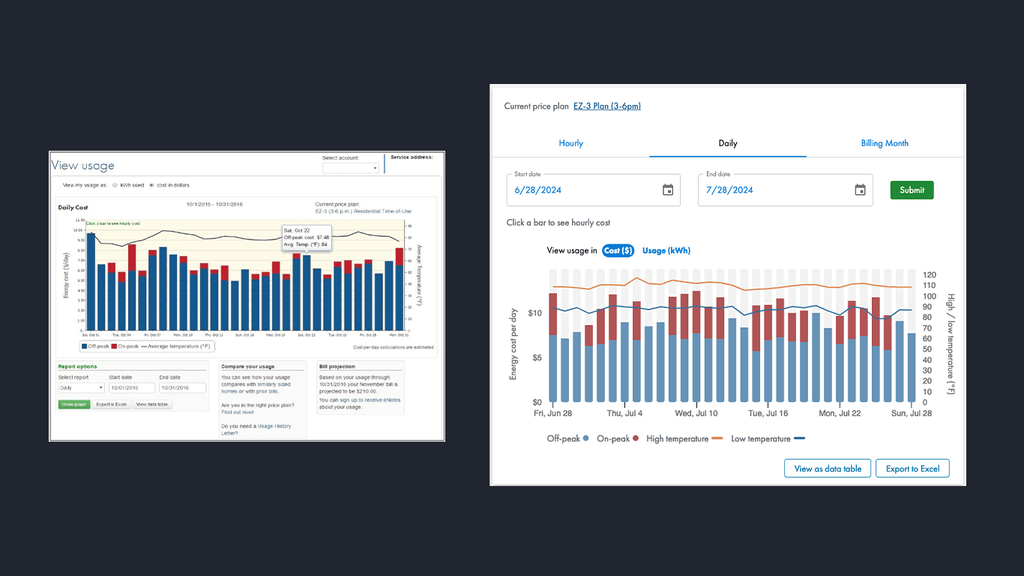Click the Sun, Jul 28 bar in new chart

click(x=911, y=368)
